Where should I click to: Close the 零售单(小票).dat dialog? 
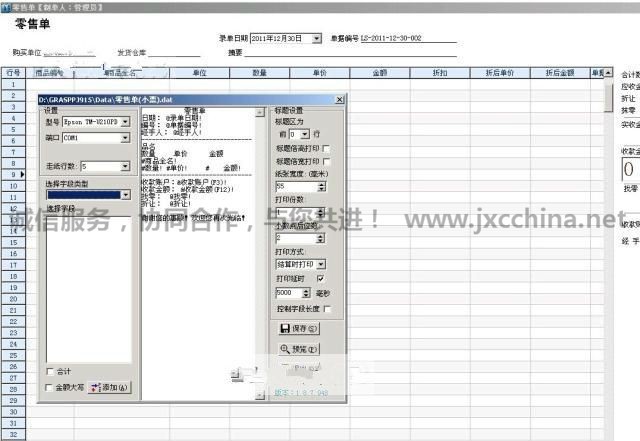click(x=339, y=100)
